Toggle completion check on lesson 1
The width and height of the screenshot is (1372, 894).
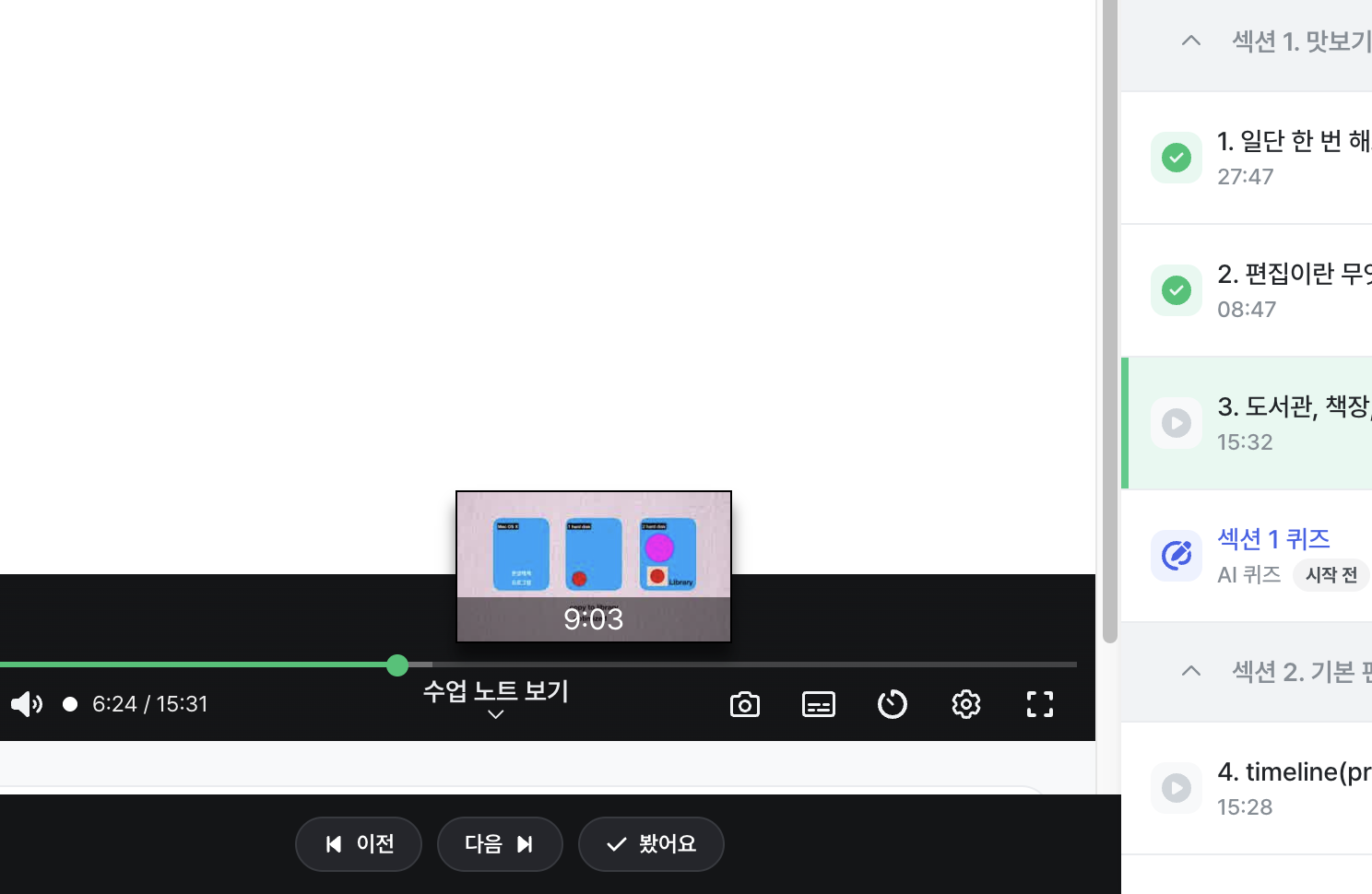coord(1177,158)
